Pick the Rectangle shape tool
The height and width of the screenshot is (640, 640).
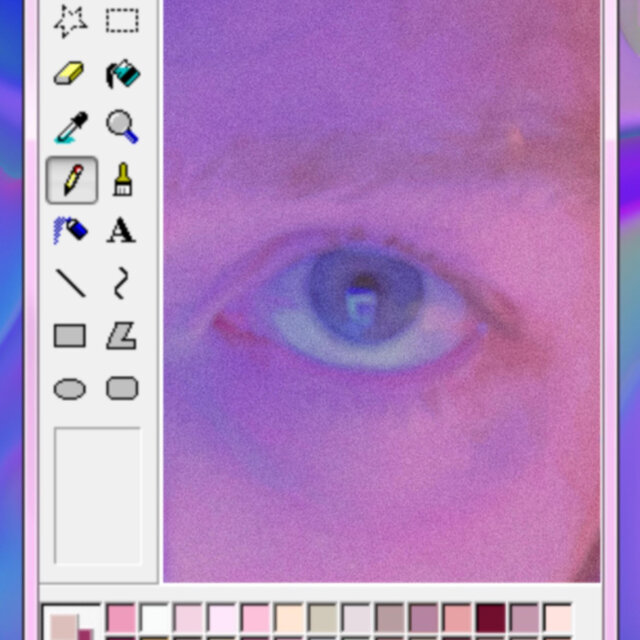(70, 336)
